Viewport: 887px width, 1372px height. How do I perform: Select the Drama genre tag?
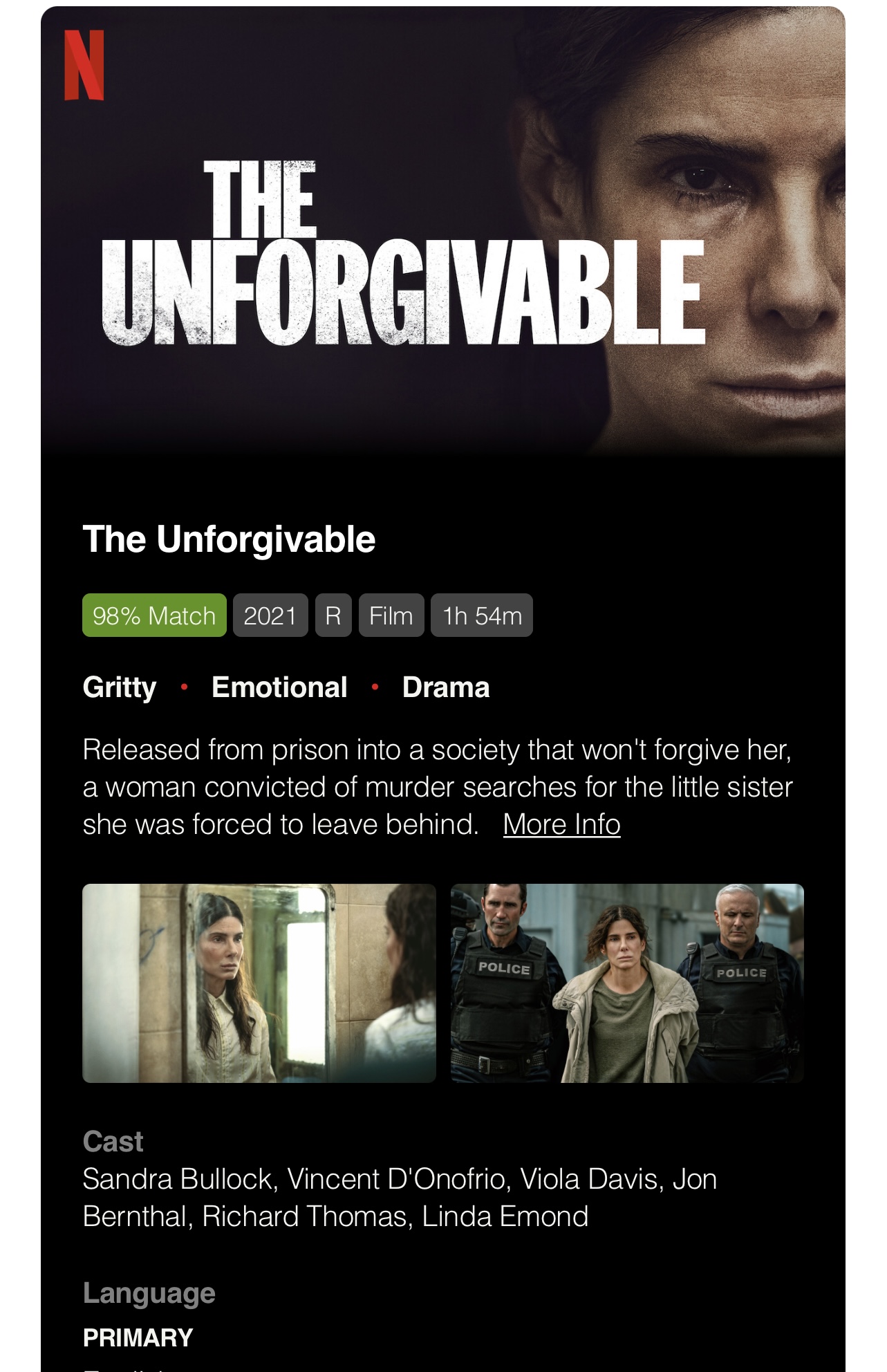click(446, 687)
